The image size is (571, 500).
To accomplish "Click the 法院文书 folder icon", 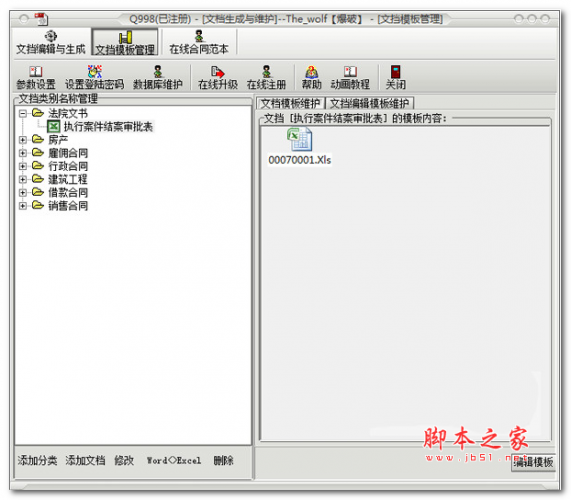I will click(x=38, y=113).
